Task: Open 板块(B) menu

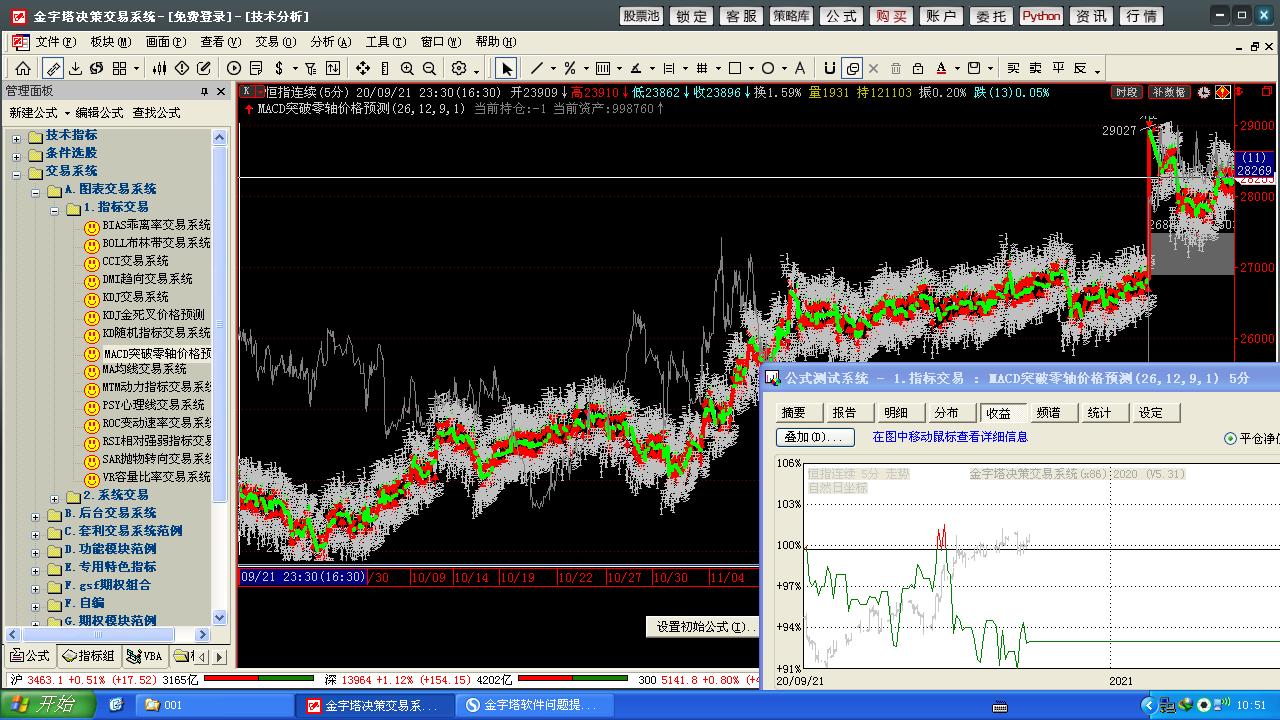Action: click(x=110, y=42)
